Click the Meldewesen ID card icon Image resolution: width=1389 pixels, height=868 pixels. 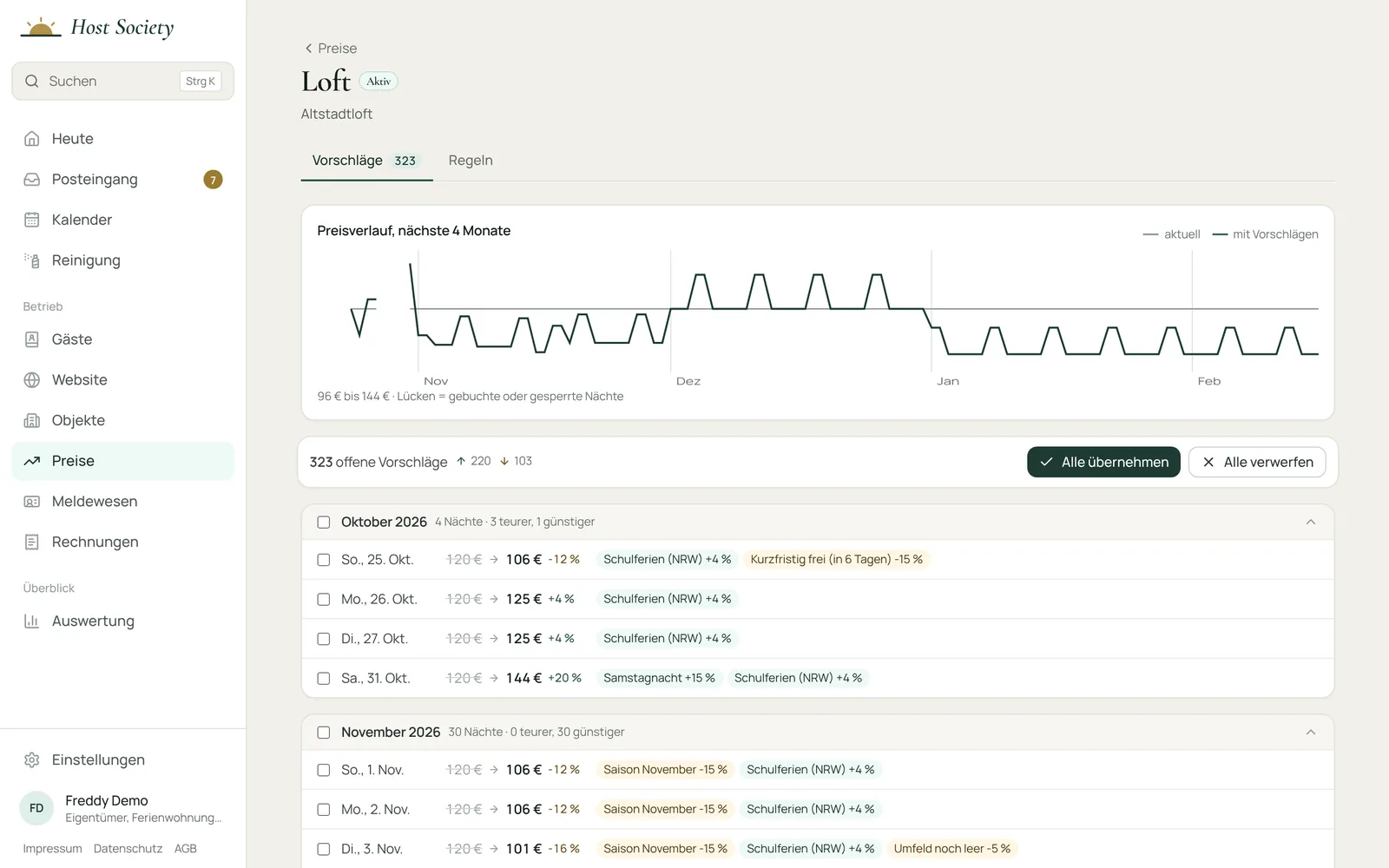(x=32, y=502)
